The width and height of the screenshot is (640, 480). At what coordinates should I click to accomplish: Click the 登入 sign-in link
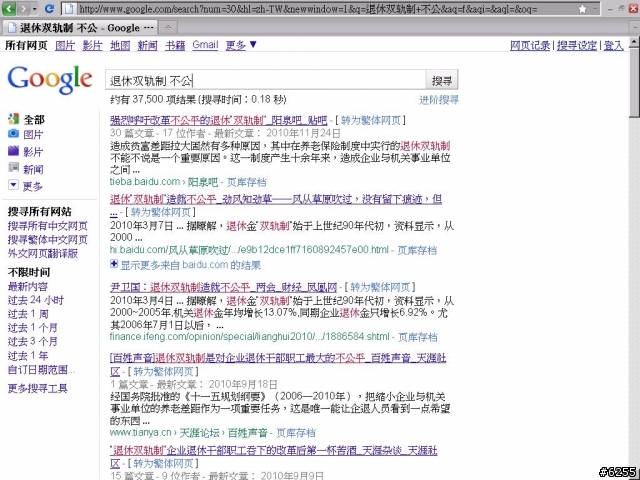(613, 45)
